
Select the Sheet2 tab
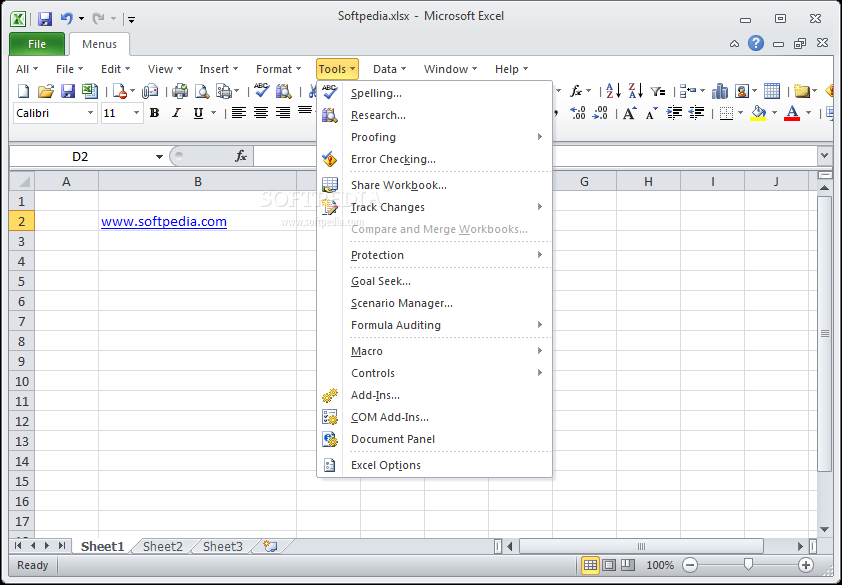[163, 546]
